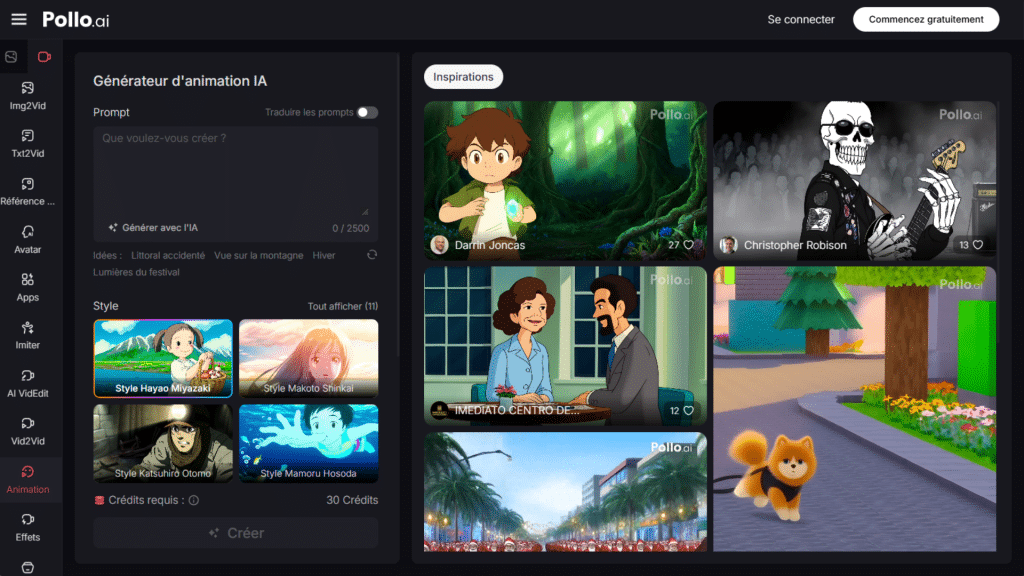Select the Inspirations tab
This screenshot has height=576, width=1024.
[x=463, y=77]
